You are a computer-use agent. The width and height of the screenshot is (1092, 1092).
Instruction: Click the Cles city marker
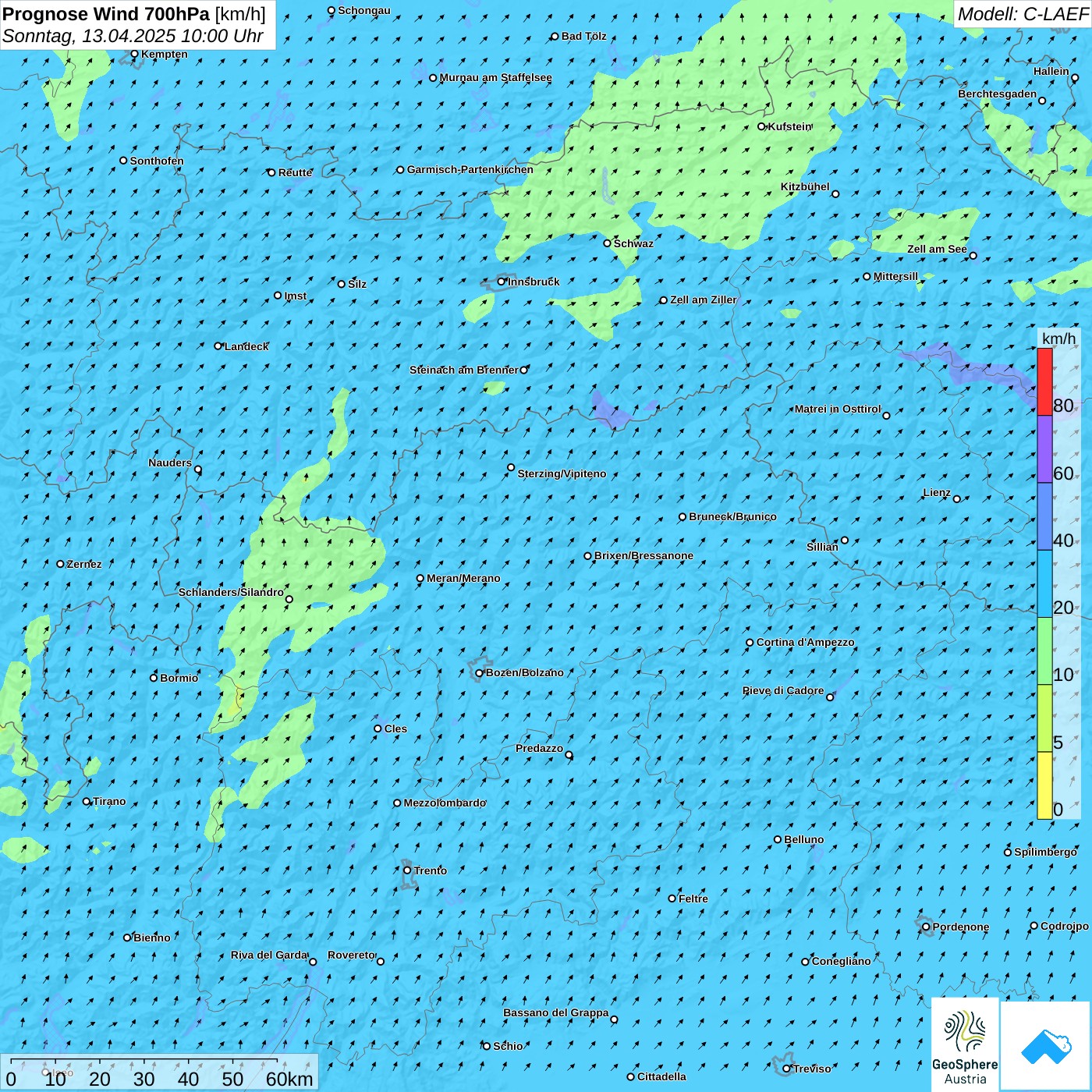pos(378,729)
